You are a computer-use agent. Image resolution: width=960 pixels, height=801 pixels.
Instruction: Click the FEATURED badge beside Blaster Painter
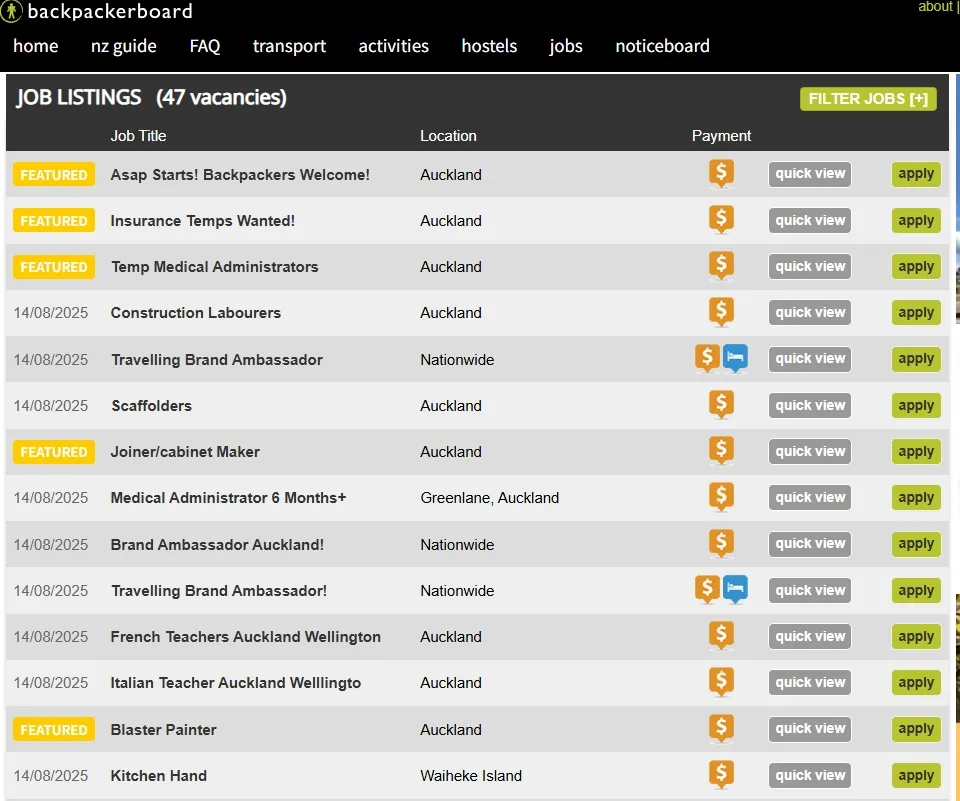click(x=54, y=729)
